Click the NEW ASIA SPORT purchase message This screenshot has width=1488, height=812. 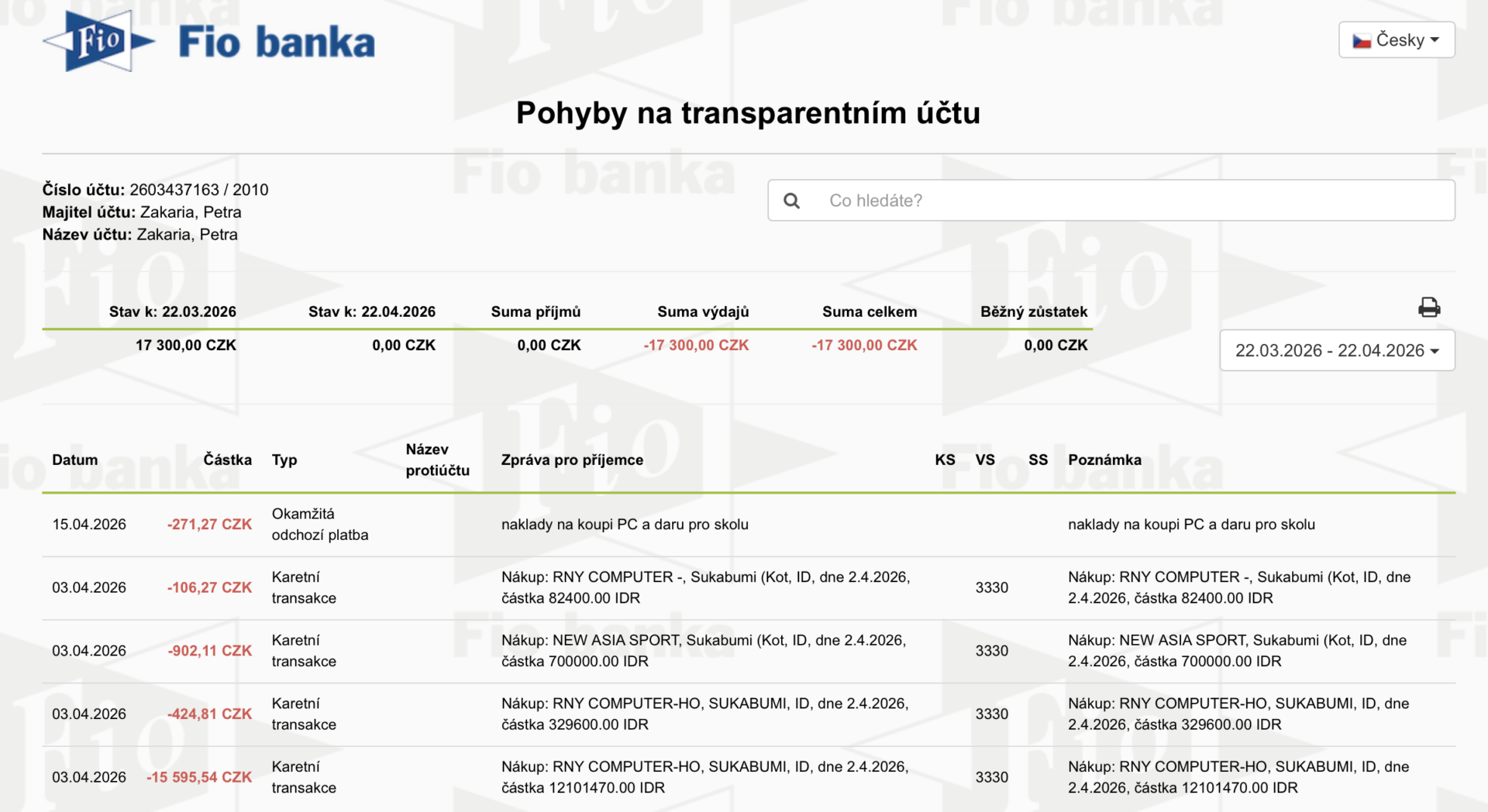pos(703,651)
